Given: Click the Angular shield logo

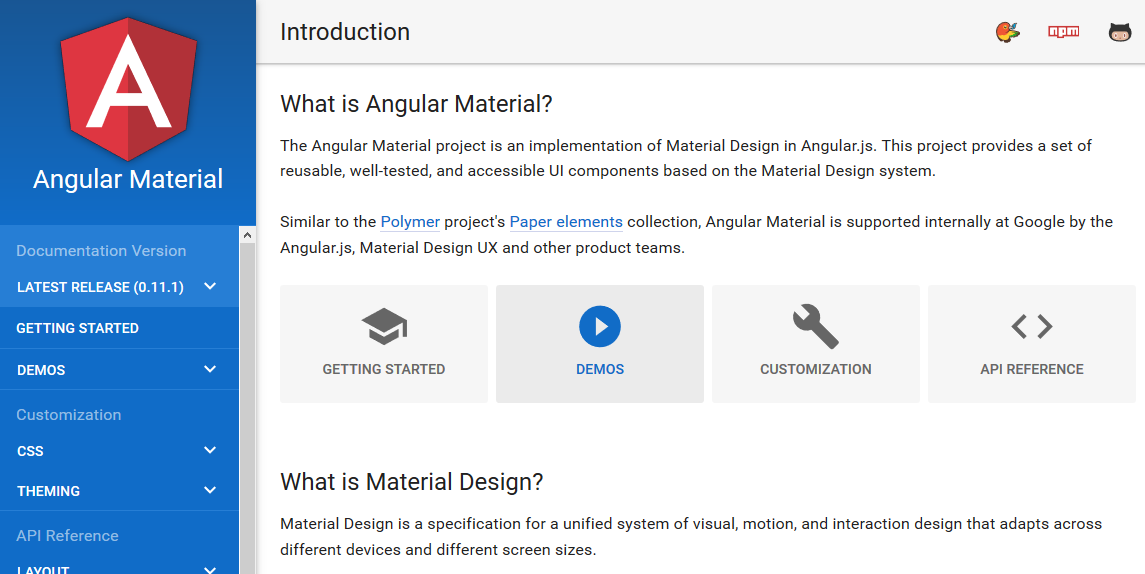Looking at the screenshot, I should point(129,88).
